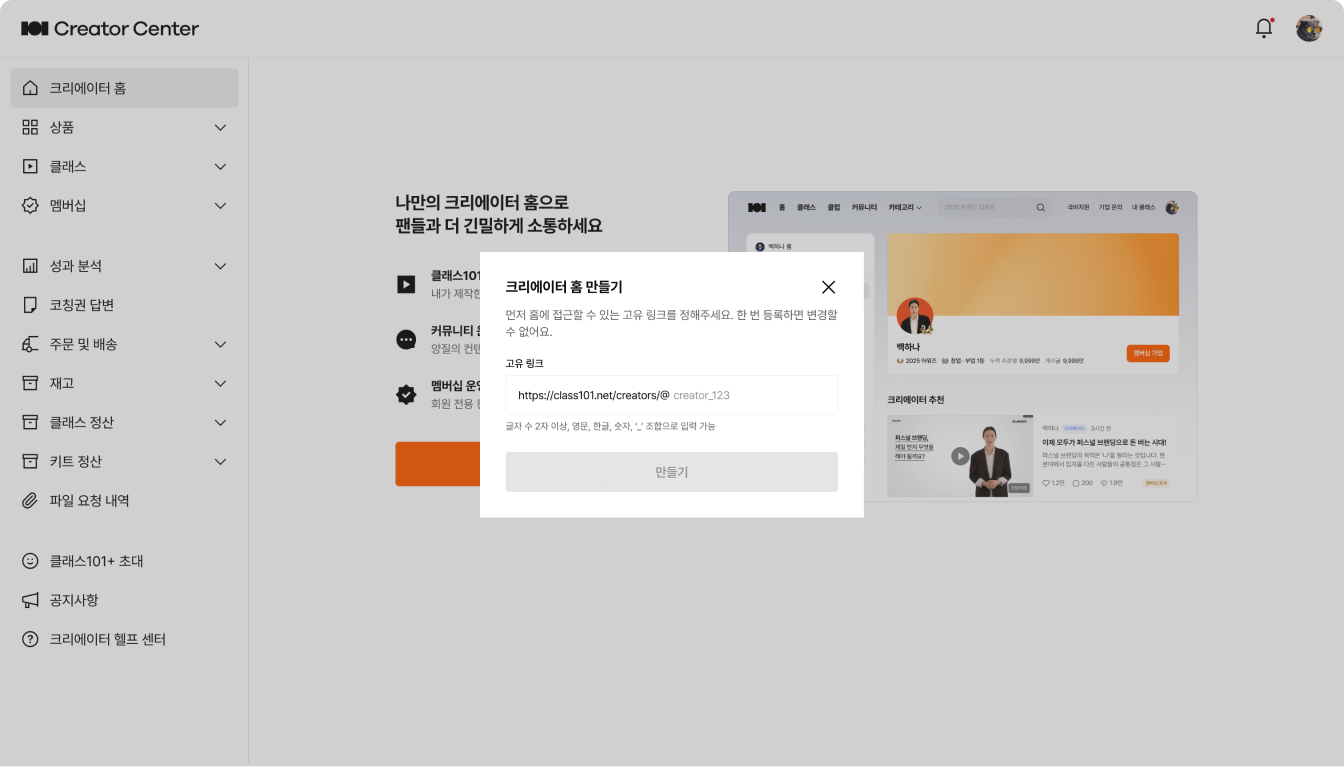Click the 크리에이터 홈 만들기 dialog title
Screen dimensions: 1344x767
coord(564,287)
